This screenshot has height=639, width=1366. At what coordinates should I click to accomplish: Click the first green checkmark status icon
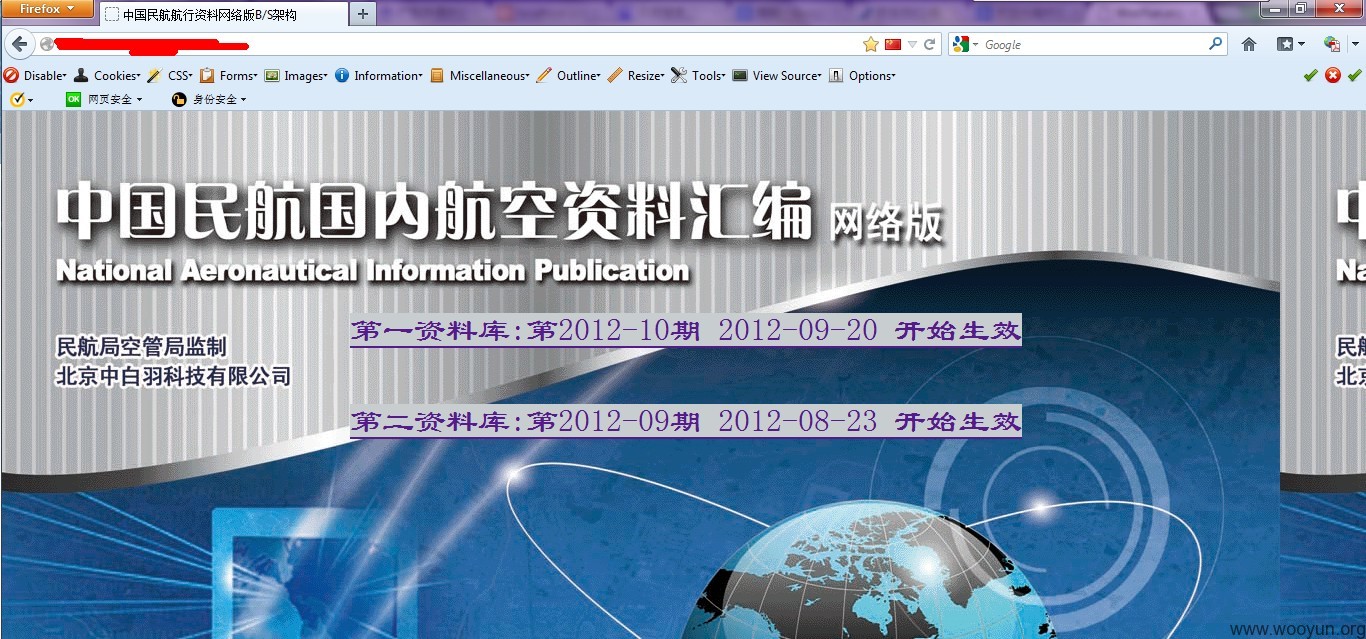(1310, 75)
